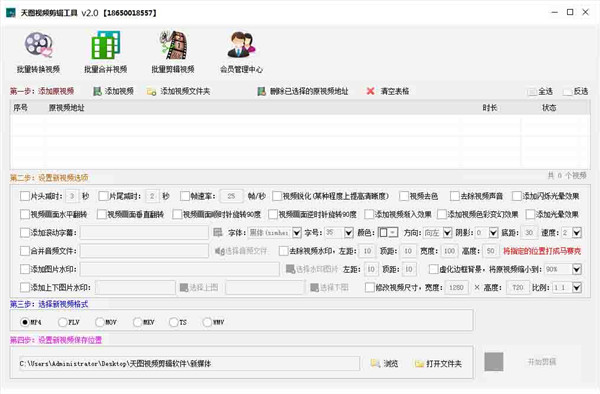The width and height of the screenshot is (600, 394).
Task: Open the 批量转换视频 tool icon
Action: [x=38, y=52]
